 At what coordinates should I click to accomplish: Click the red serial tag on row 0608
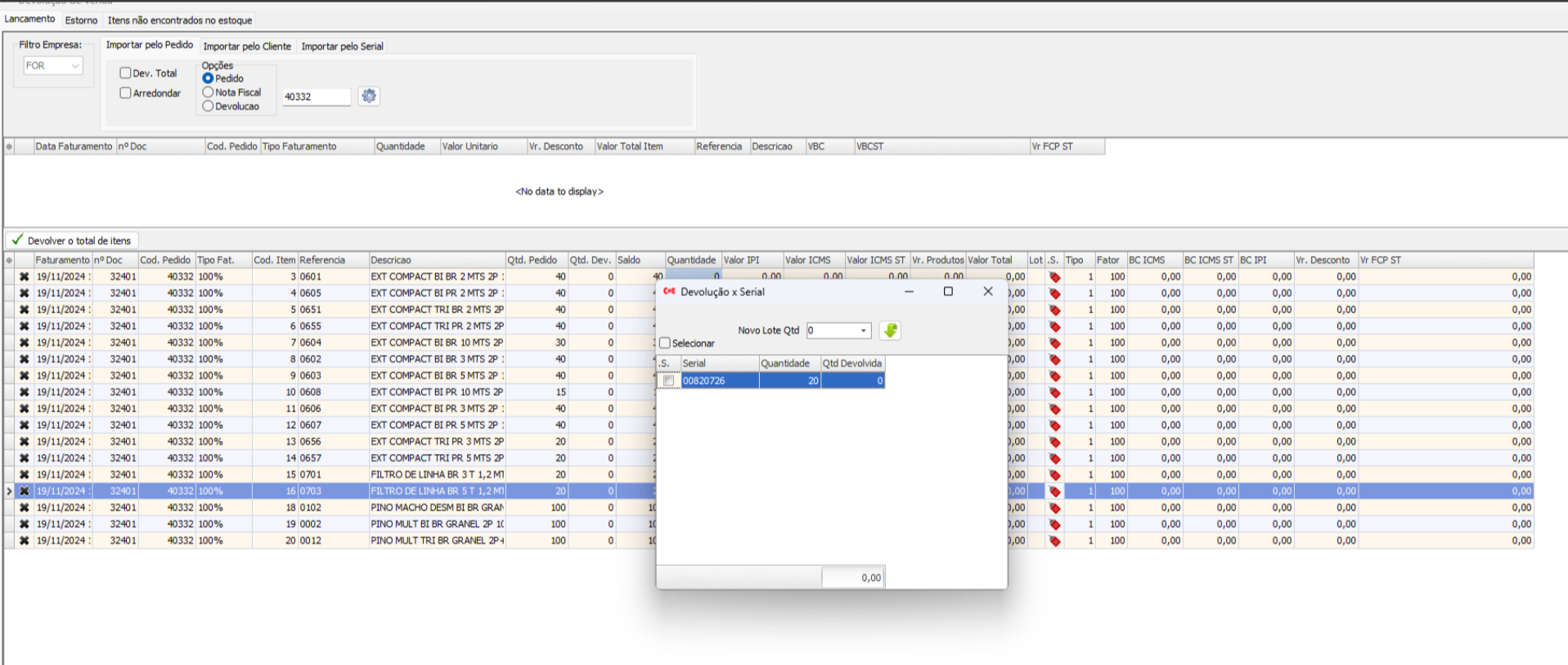(1054, 393)
